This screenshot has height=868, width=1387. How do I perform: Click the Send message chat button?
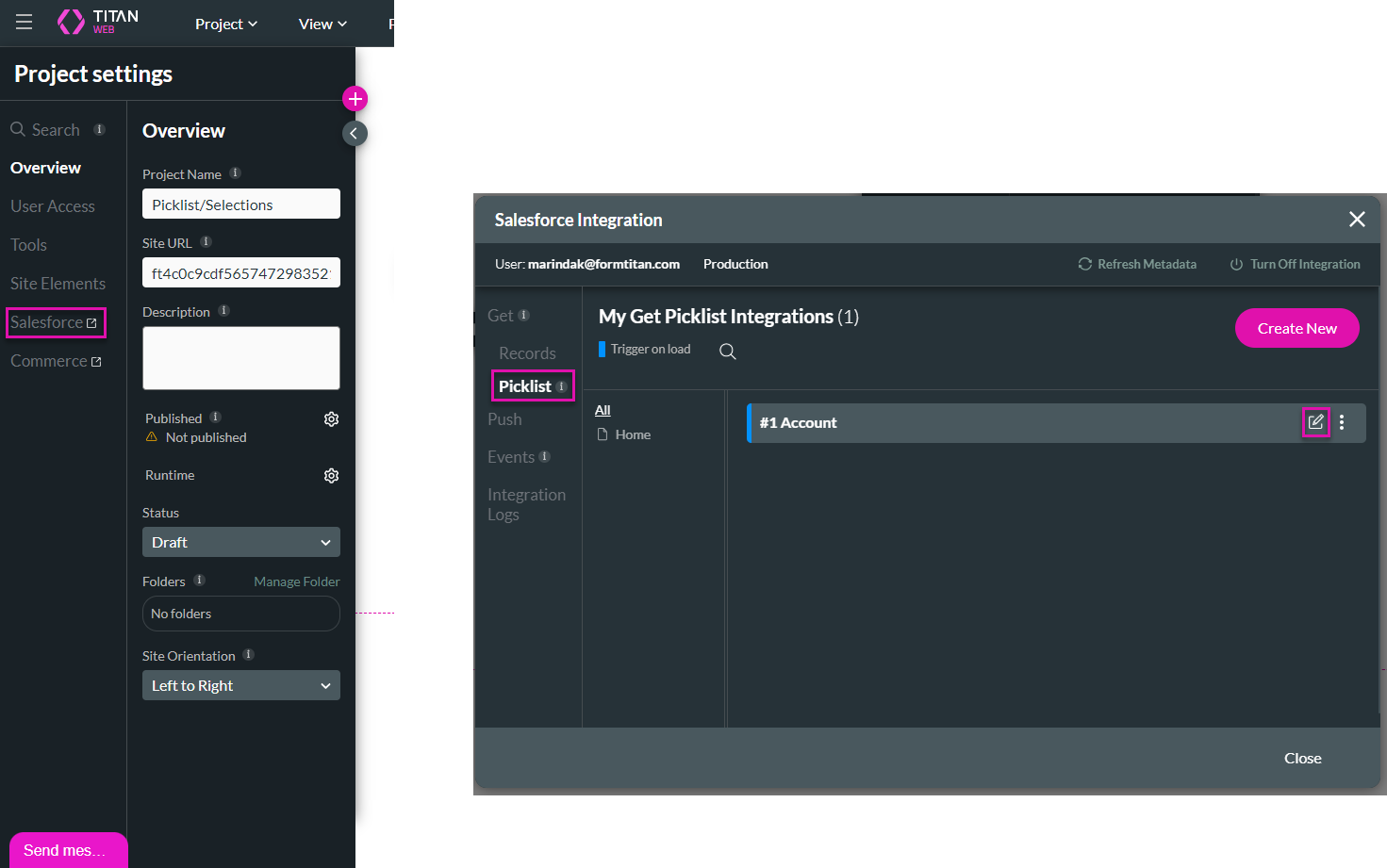pyautogui.click(x=68, y=850)
